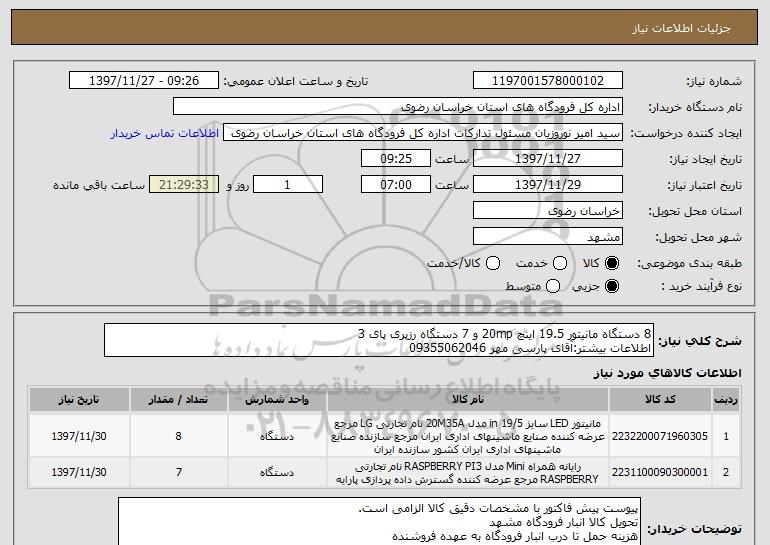
Task: Click unit دستگاه in row 2
Action: [x=277, y=472]
